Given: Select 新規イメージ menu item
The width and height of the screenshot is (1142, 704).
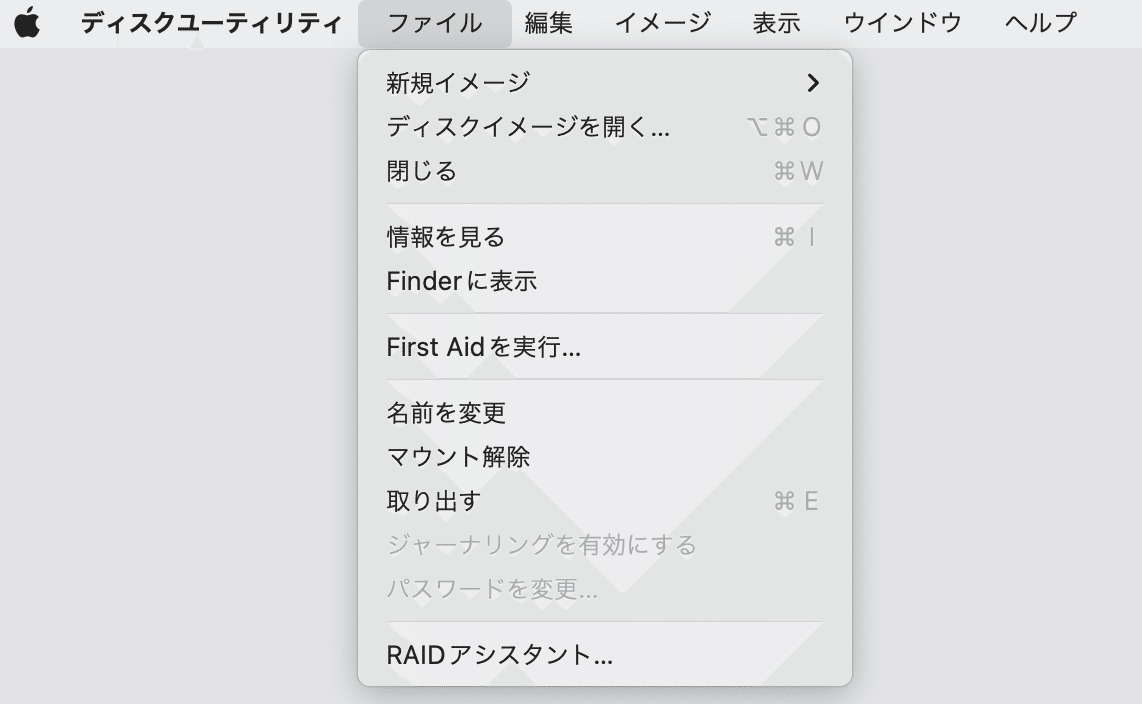Looking at the screenshot, I should (x=458, y=83).
